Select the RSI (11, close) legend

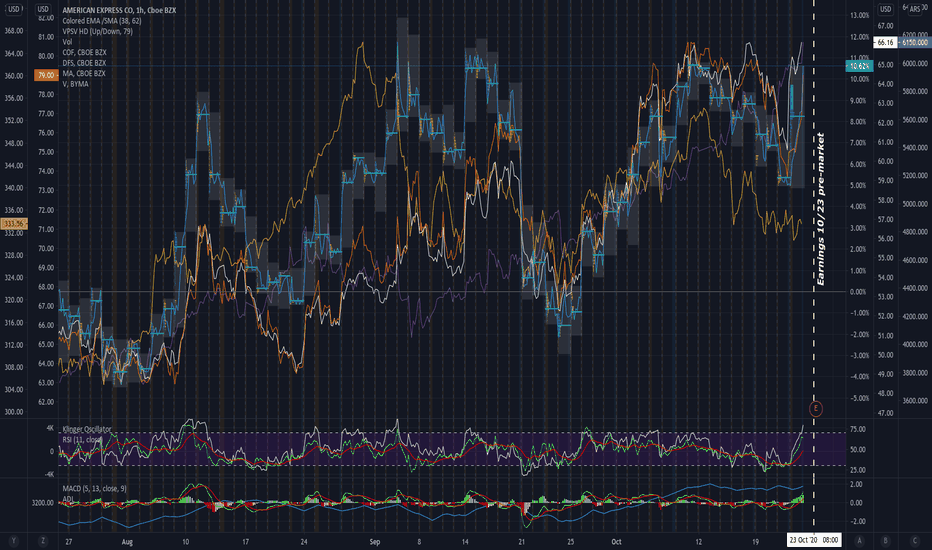[82, 439]
